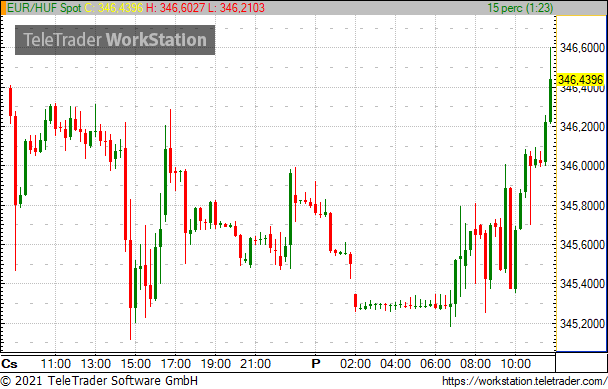Click the yellow 346,4396 current price tag

(580, 80)
